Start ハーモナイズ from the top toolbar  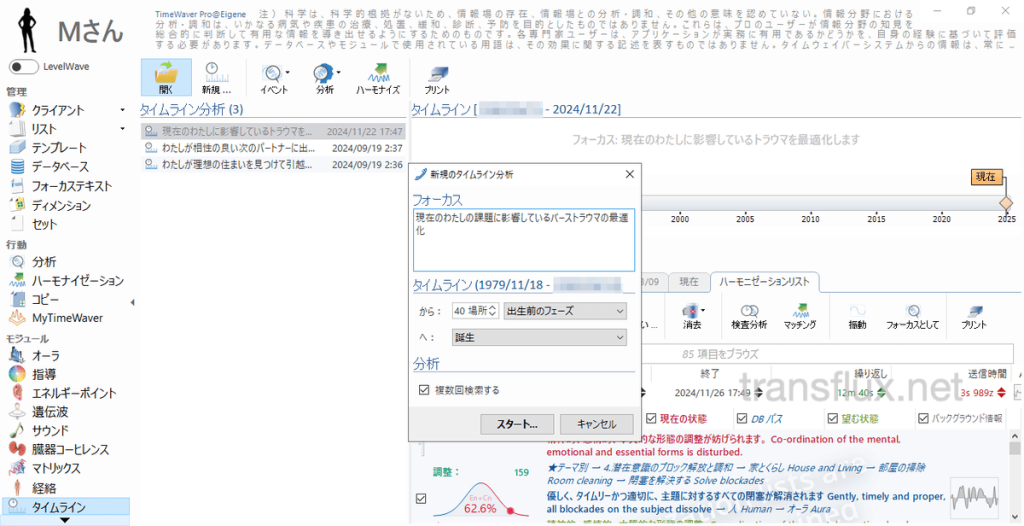pyautogui.click(x=377, y=78)
